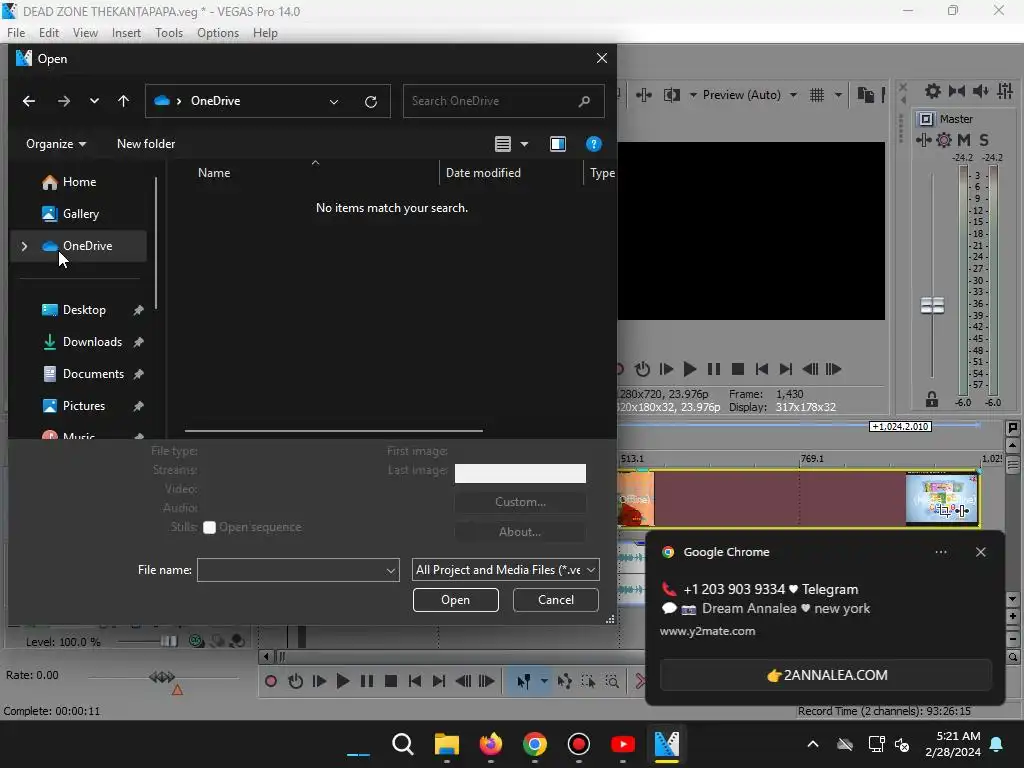Expand the address bar history dropdown
1024x768 pixels.
(x=334, y=102)
